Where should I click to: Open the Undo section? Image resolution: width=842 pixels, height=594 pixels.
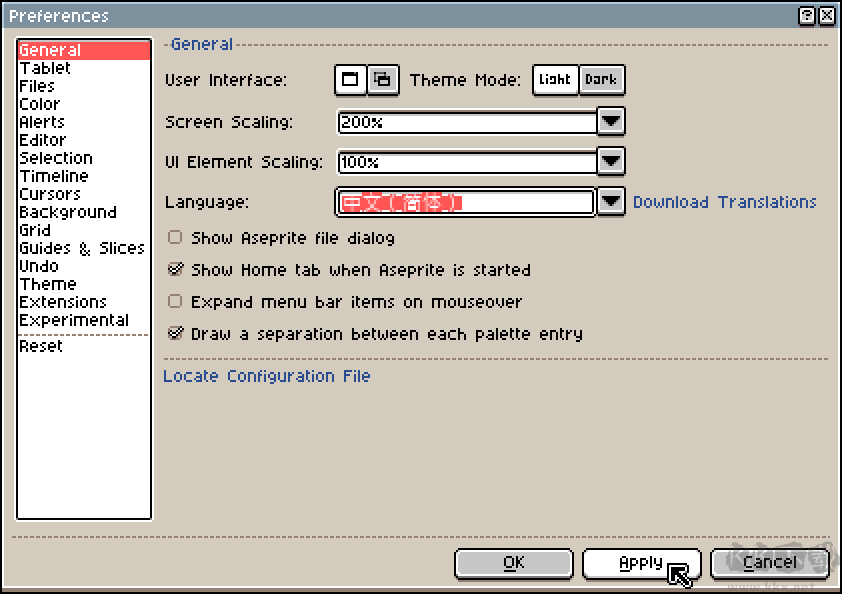click(x=84, y=266)
